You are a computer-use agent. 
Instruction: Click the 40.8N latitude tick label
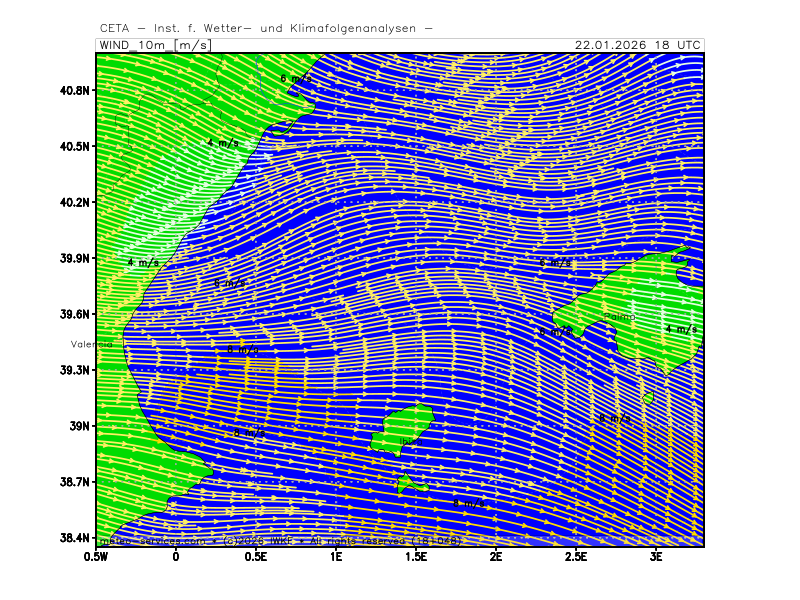(75, 90)
